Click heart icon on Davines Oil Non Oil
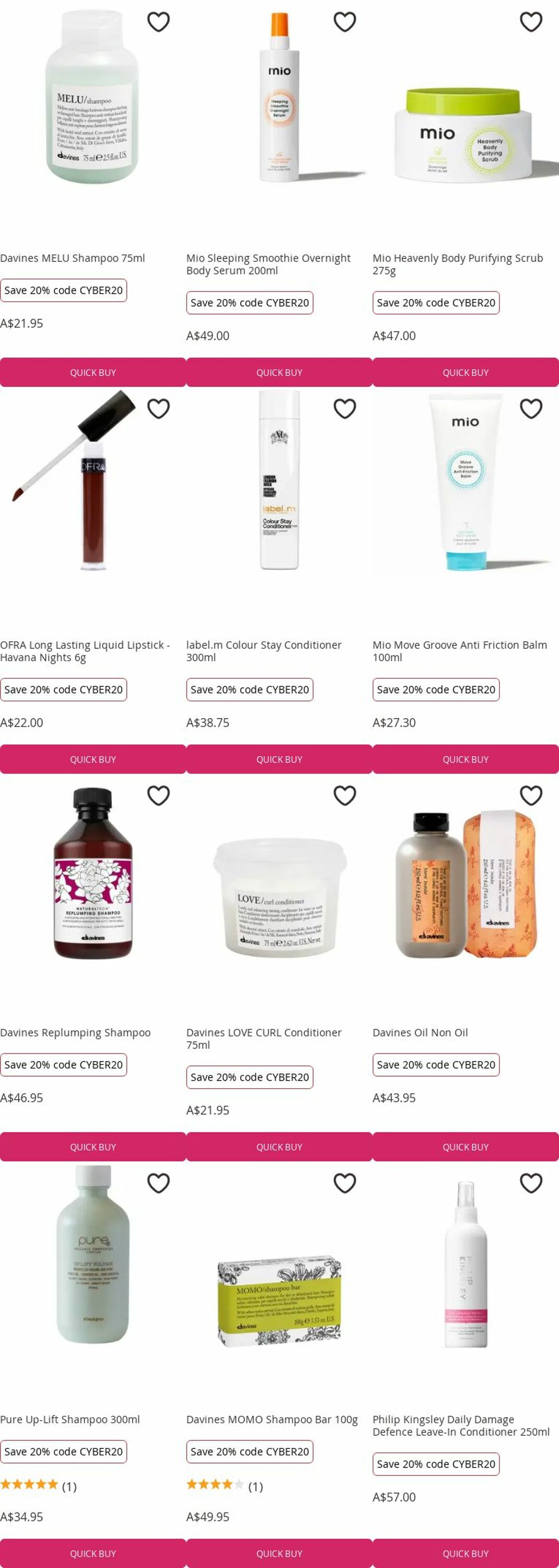 point(531,795)
